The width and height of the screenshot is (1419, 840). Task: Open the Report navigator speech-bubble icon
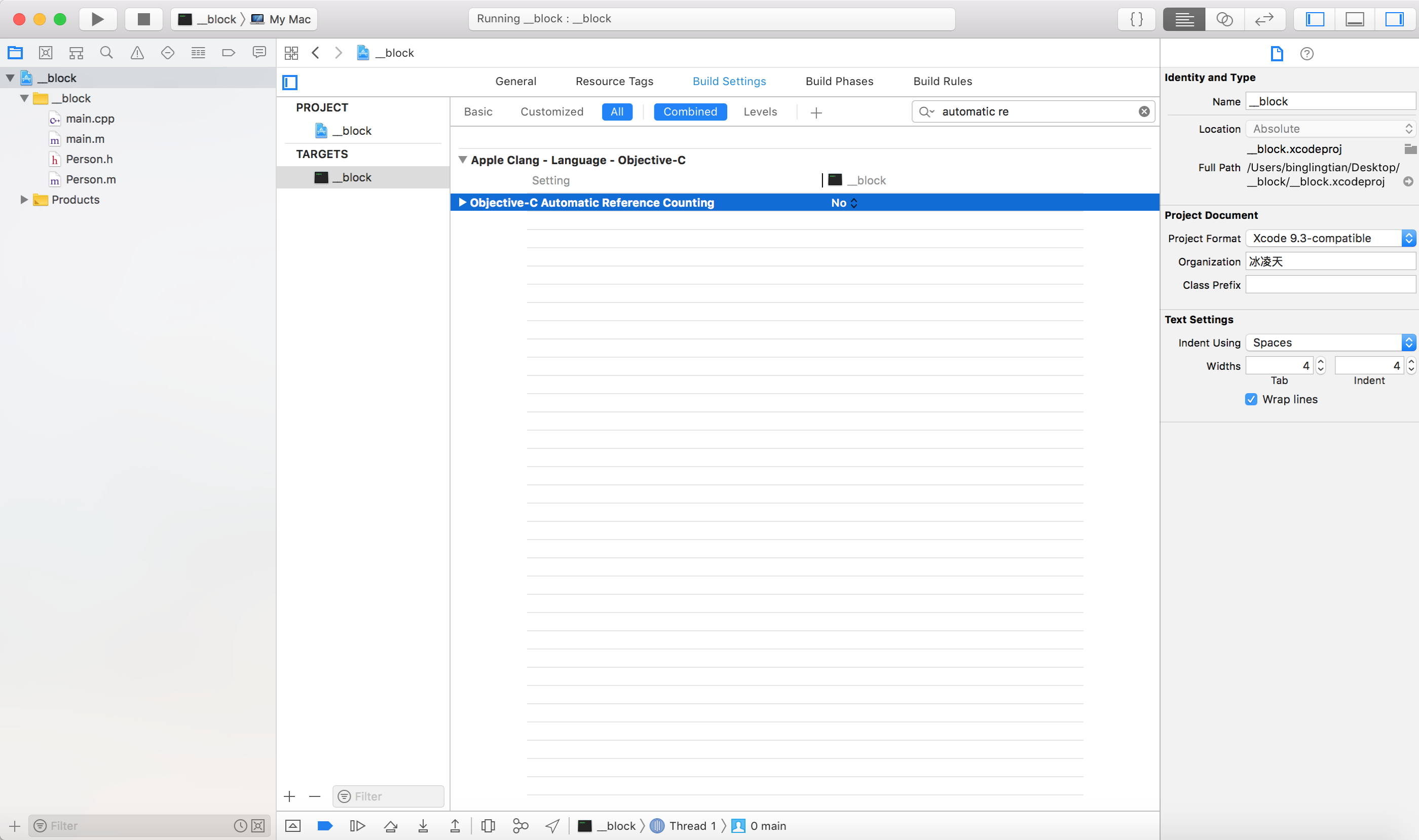pyautogui.click(x=259, y=53)
